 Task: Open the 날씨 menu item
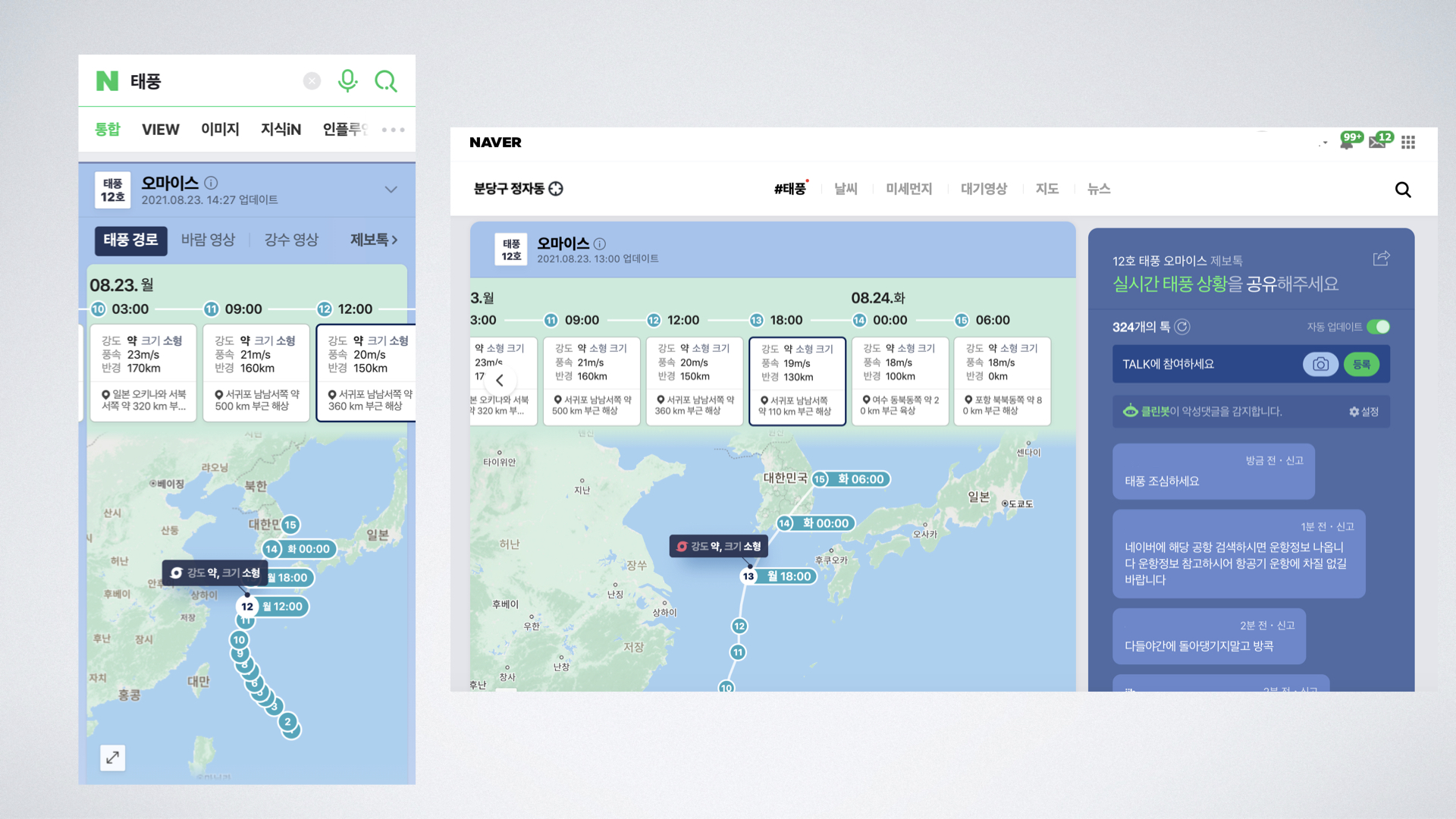click(846, 189)
